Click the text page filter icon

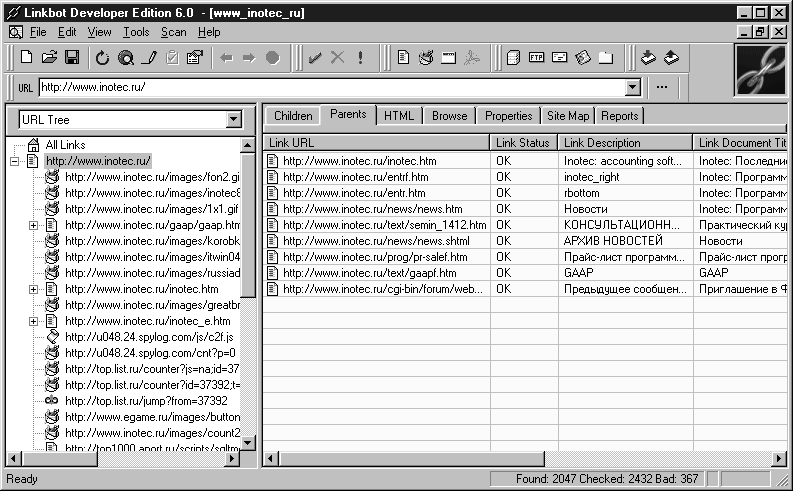click(x=403, y=58)
